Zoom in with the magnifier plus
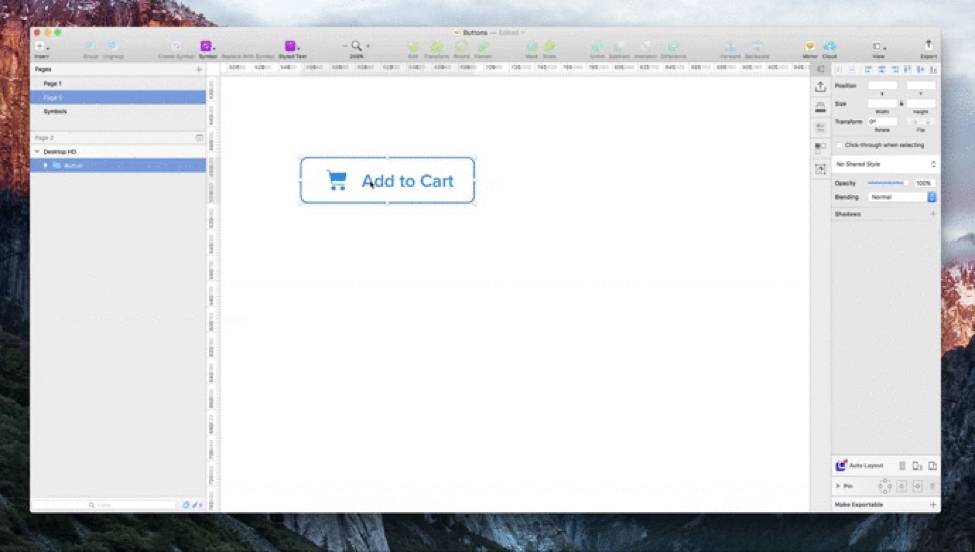Screen dimensions: 975x552 367,46
